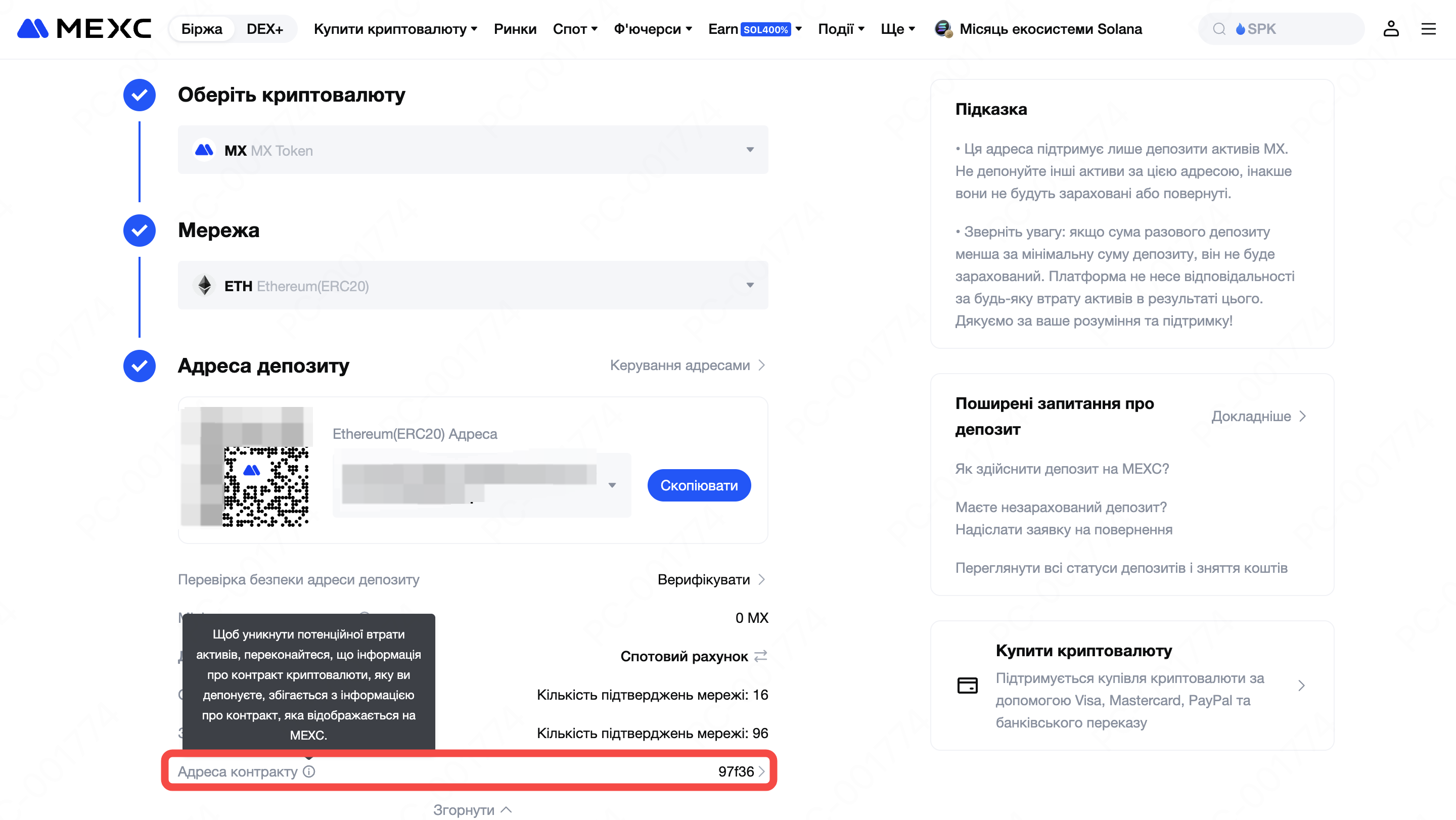Screen dimensions: 1456x820
Task: Switch to the DEX+ toggle tab
Action: tap(264, 29)
